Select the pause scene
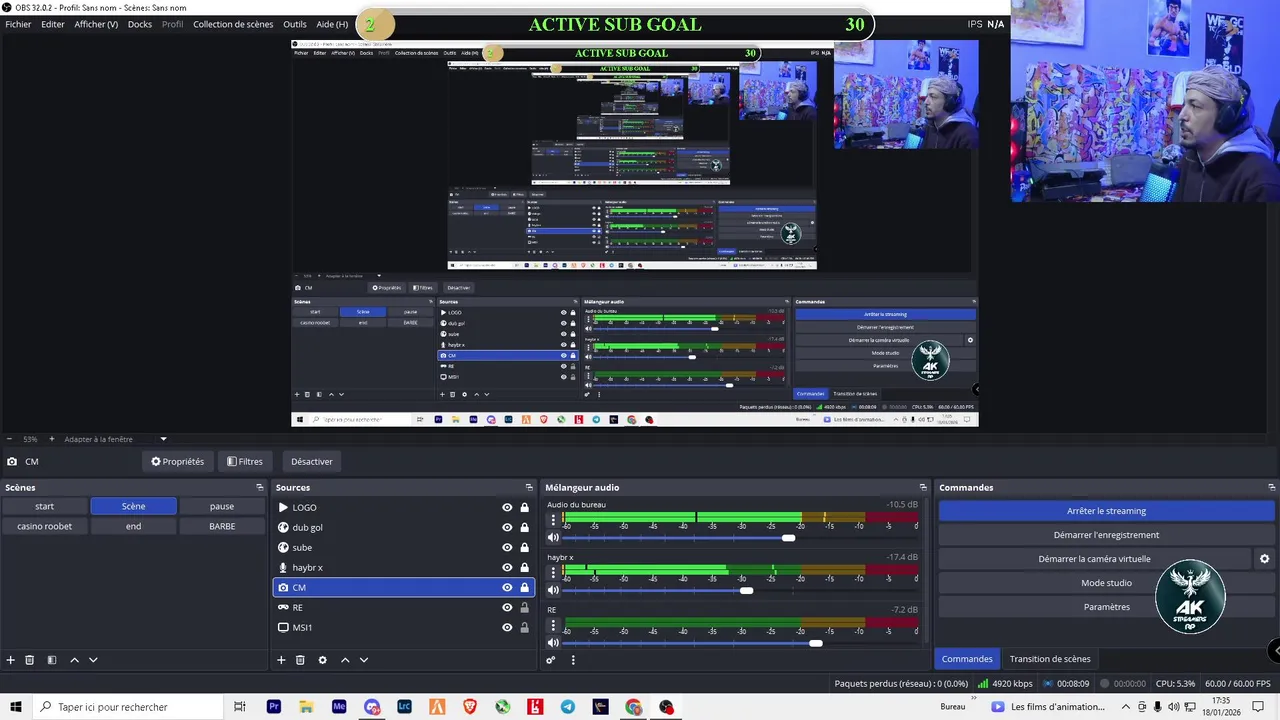Image resolution: width=1280 pixels, height=720 pixels. [222, 506]
